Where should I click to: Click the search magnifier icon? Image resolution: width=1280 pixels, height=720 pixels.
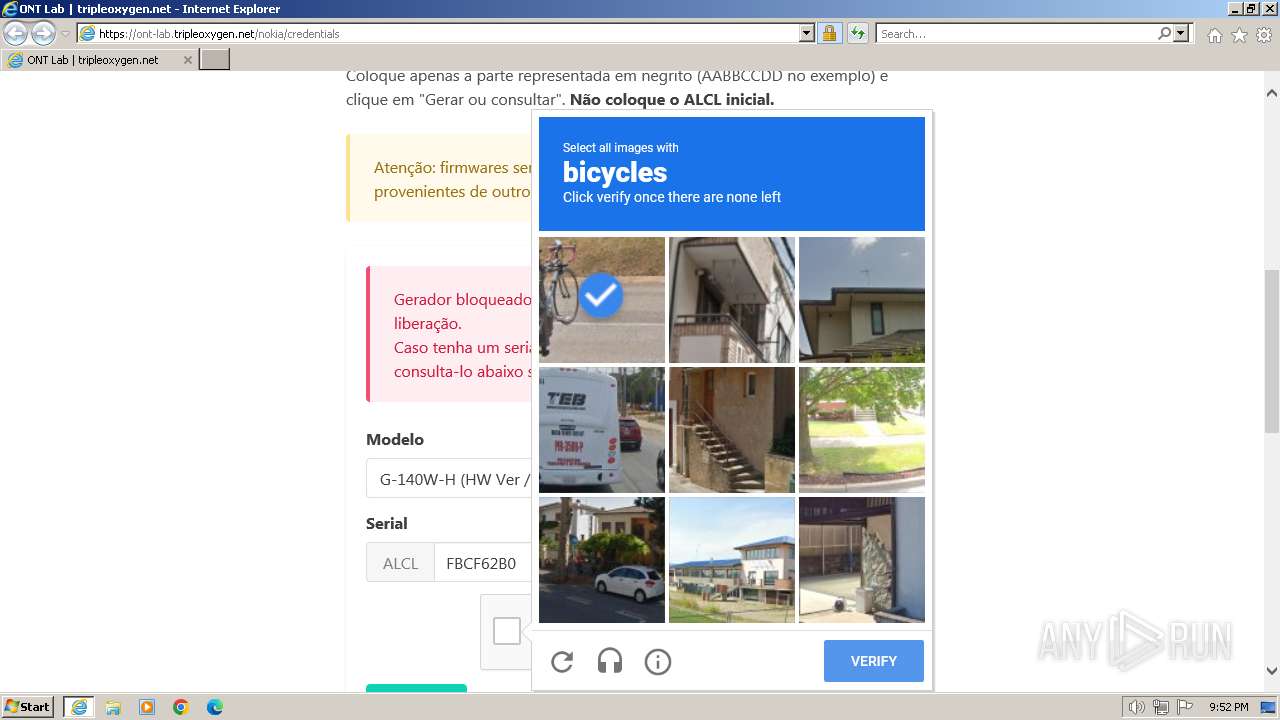pyautogui.click(x=1164, y=33)
